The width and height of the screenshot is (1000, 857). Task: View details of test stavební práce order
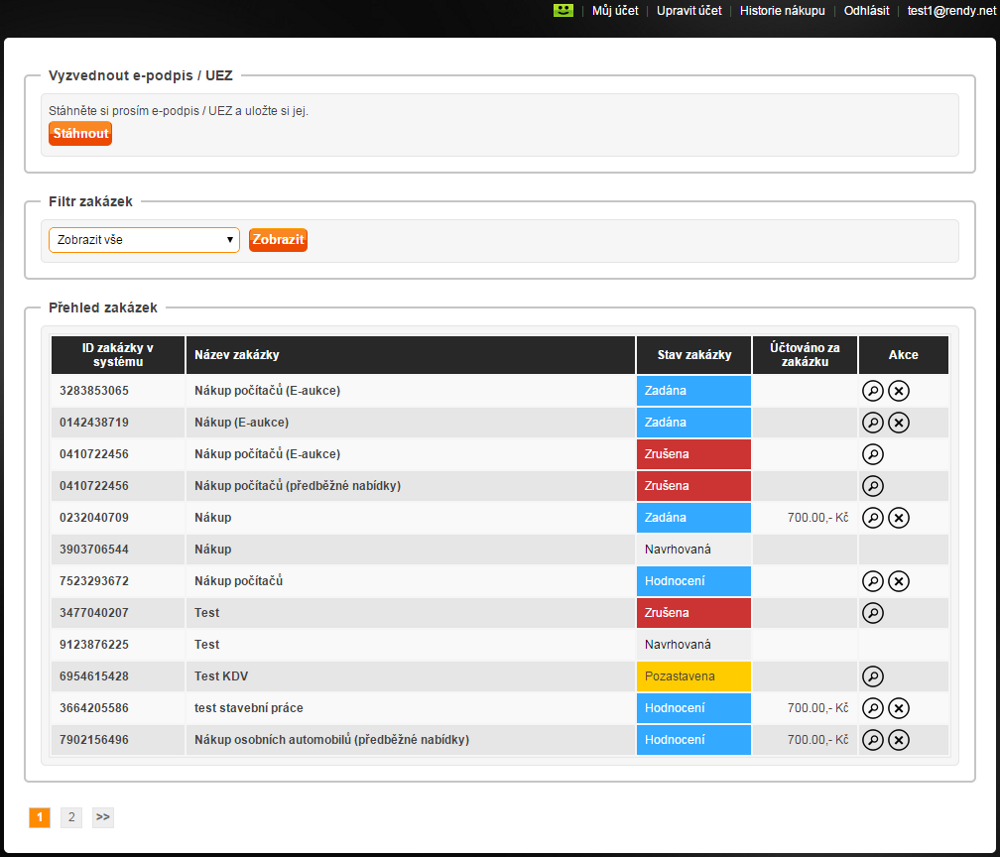(872, 708)
